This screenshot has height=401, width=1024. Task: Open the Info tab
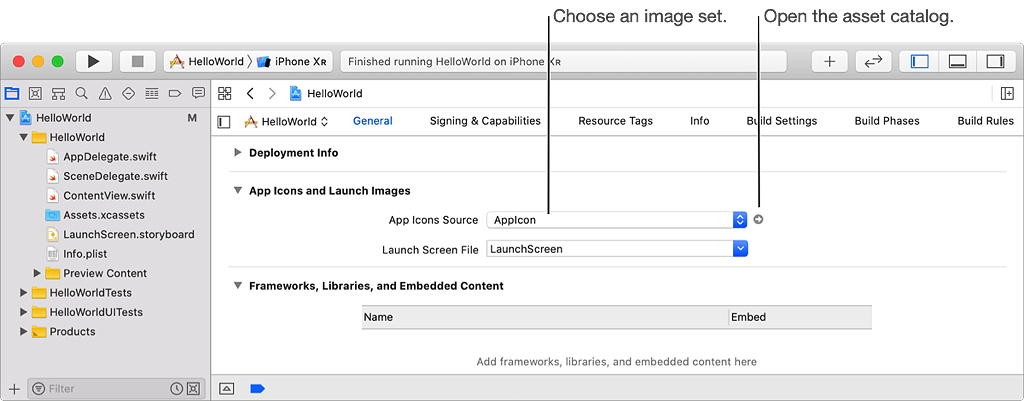click(x=699, y=121)
